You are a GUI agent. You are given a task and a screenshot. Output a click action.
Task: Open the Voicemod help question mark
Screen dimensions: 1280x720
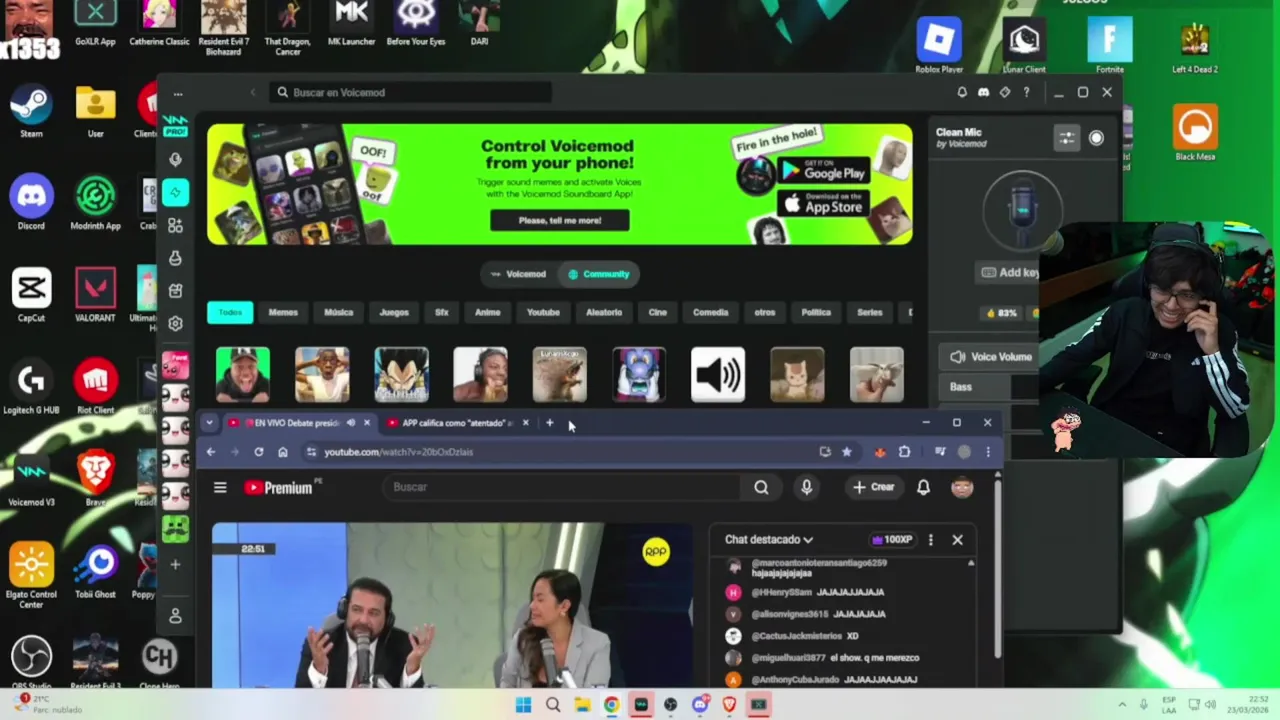pos(1026,92)
